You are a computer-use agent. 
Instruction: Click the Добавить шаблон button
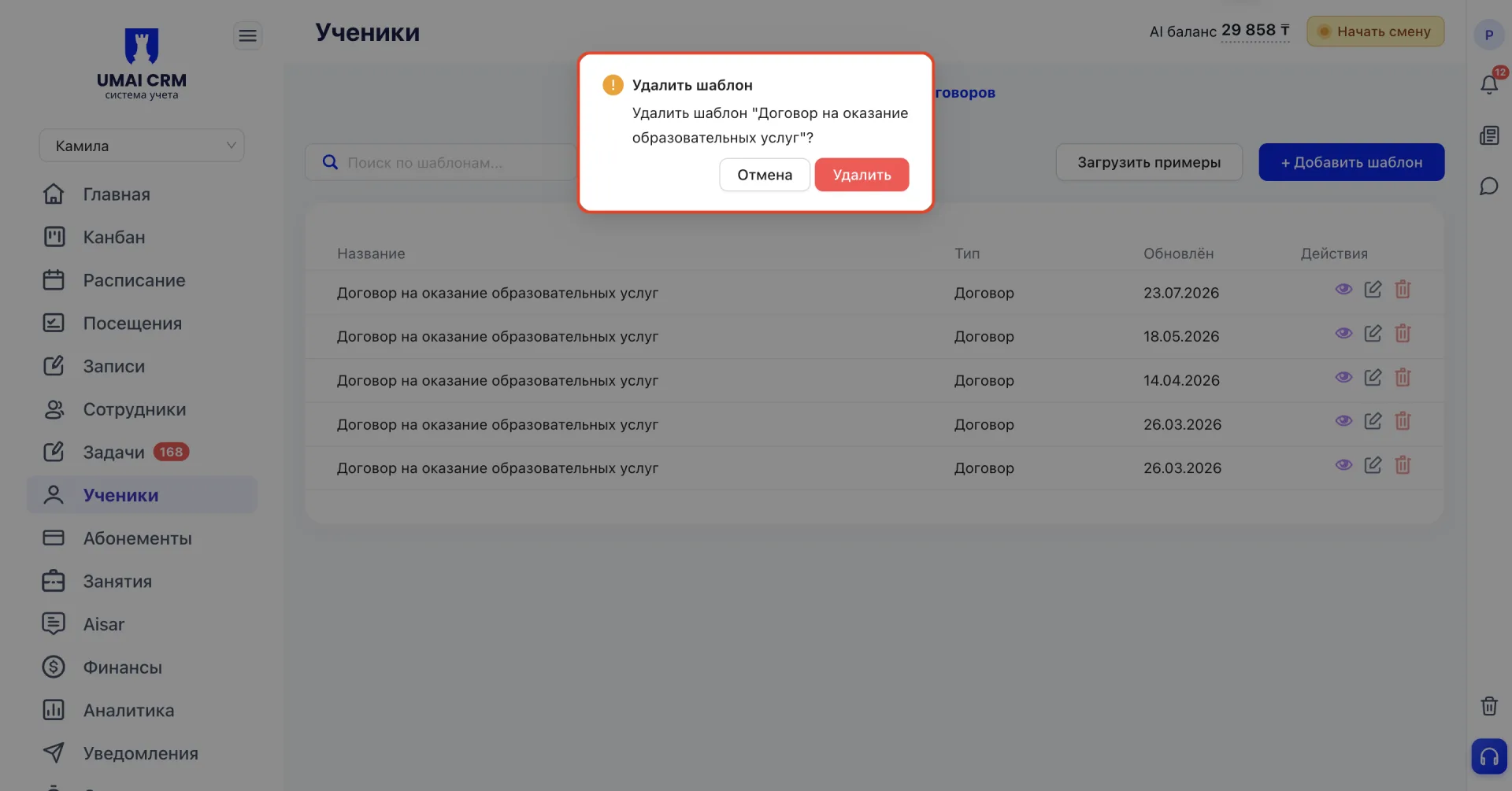(x=1351, y=162)
